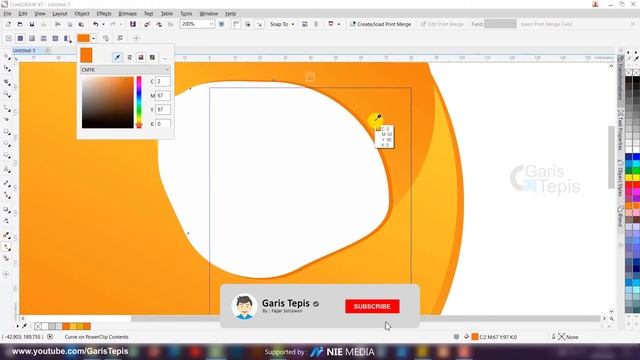Image resolution: width=640 pixels, height=360 pixels.
Task: Select the Parallel Dimension tool
Action: tap(7, 183)
